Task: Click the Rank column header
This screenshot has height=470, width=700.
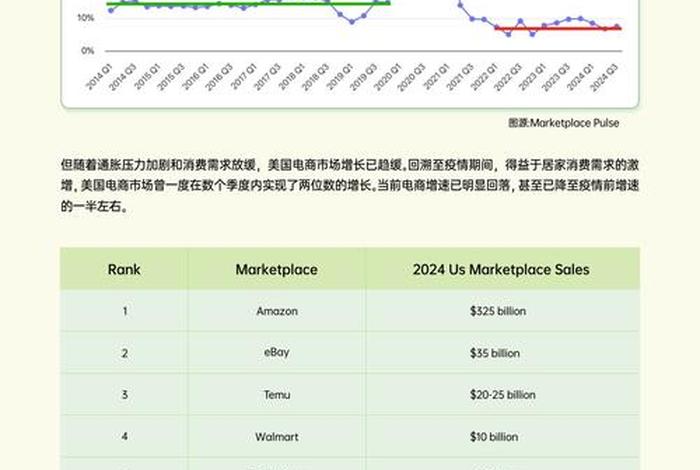Action: coord(124,270)
